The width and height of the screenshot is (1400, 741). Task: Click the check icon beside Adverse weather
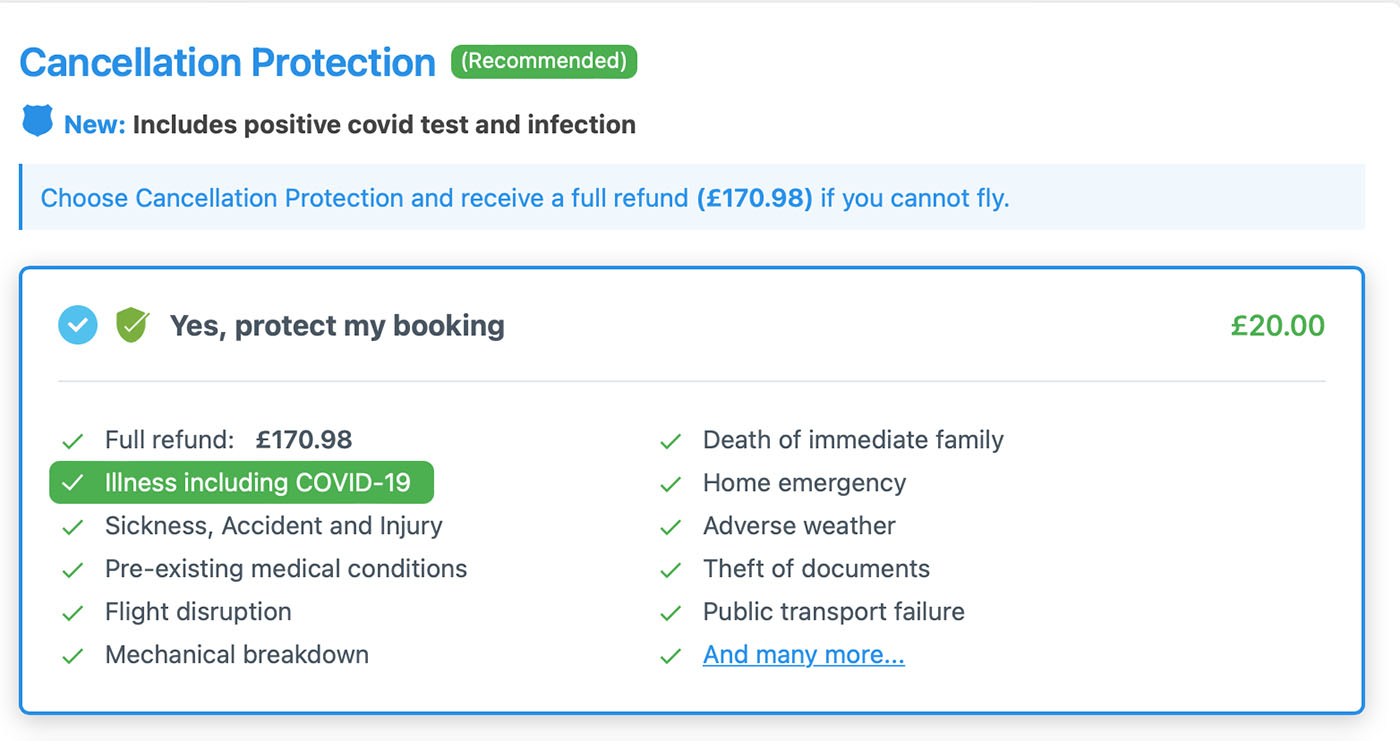(670, 525)
